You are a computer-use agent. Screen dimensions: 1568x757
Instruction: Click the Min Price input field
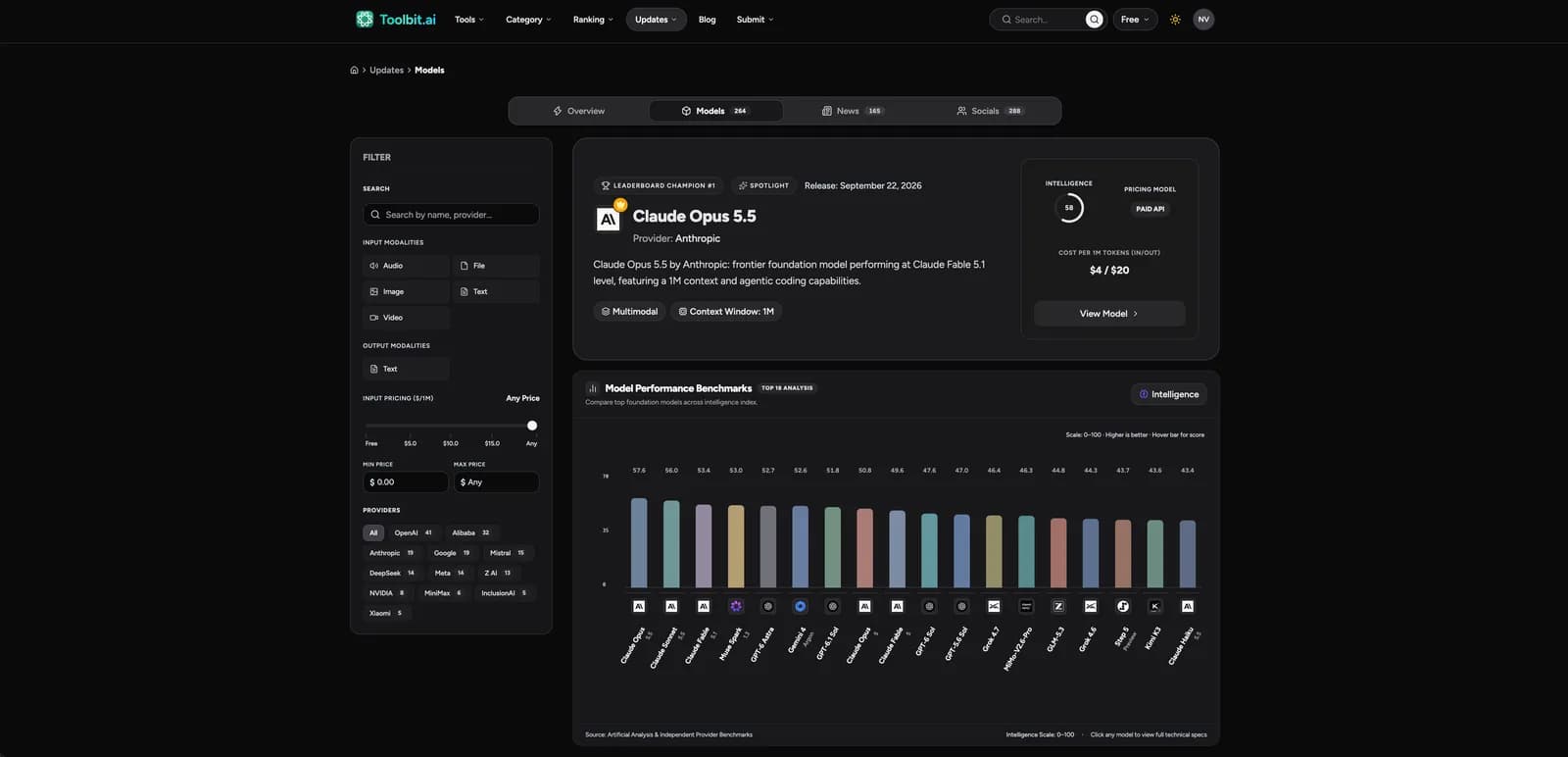click(406, 482)
